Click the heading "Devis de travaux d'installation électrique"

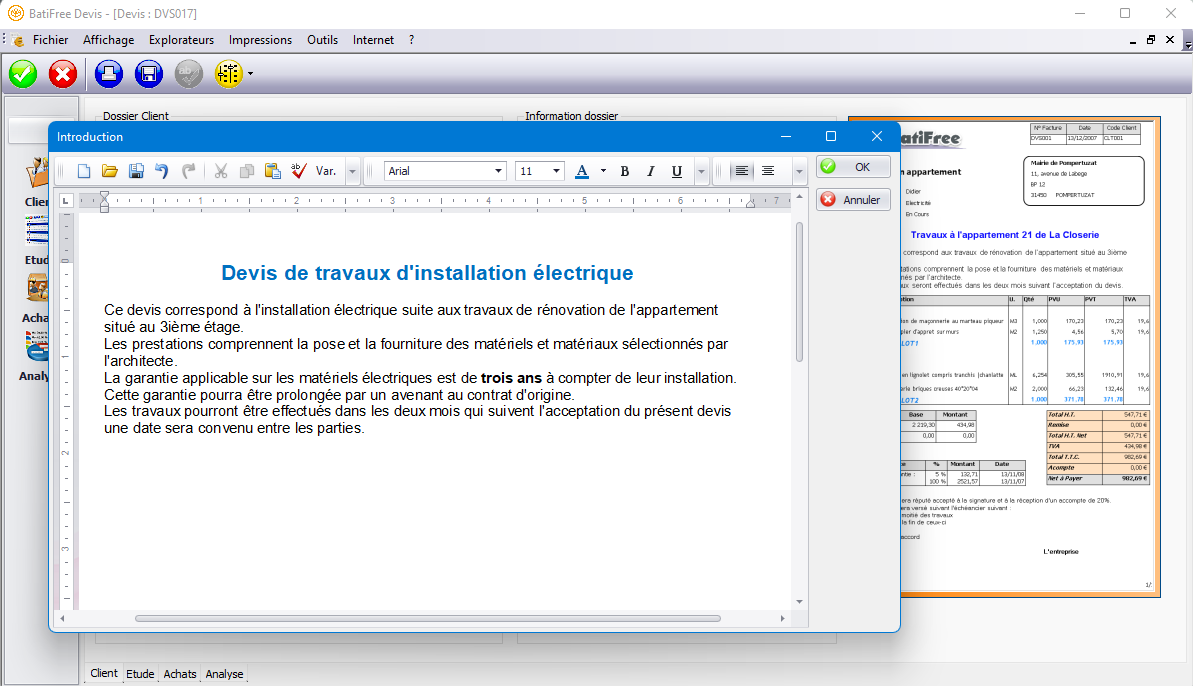tap(427, 273)
